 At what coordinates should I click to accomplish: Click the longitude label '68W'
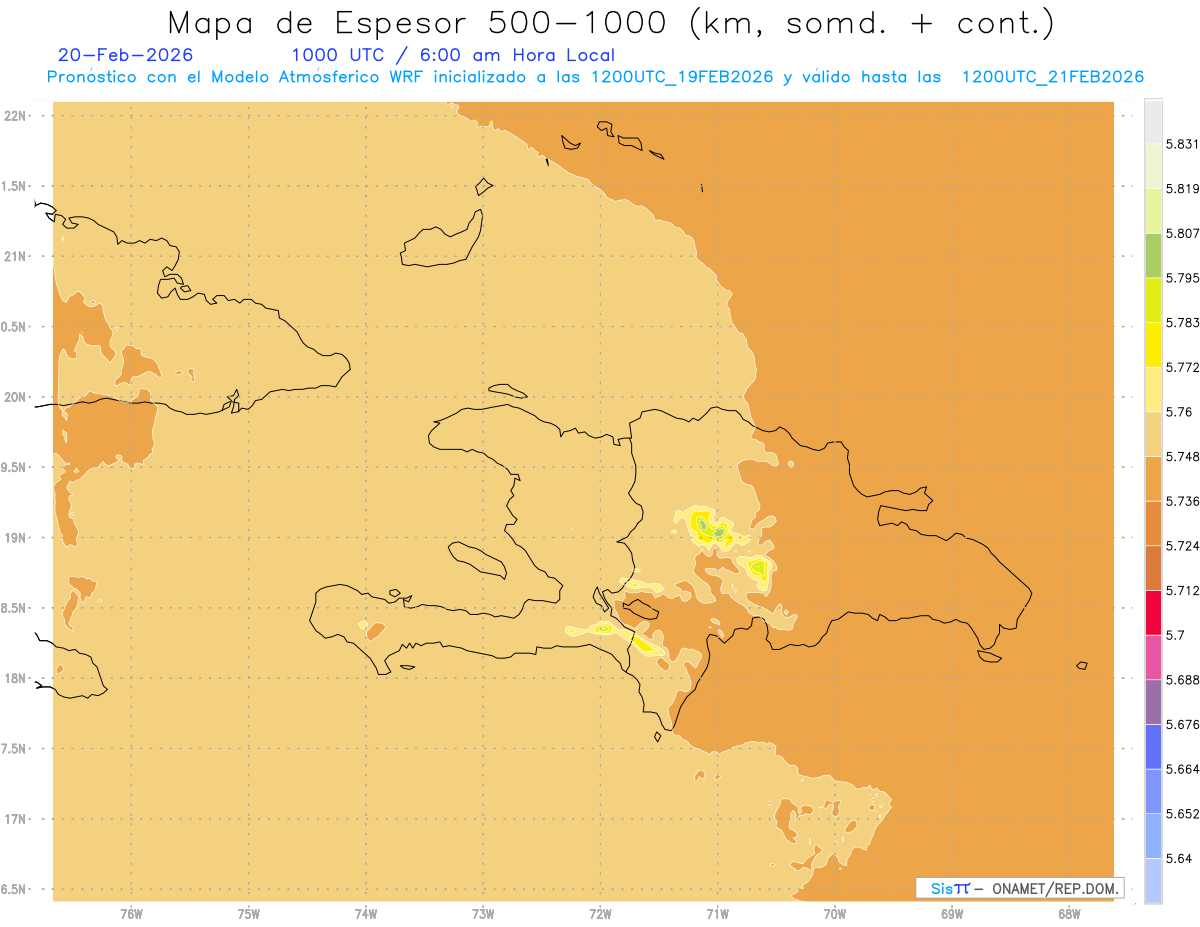click(1069, 913)
